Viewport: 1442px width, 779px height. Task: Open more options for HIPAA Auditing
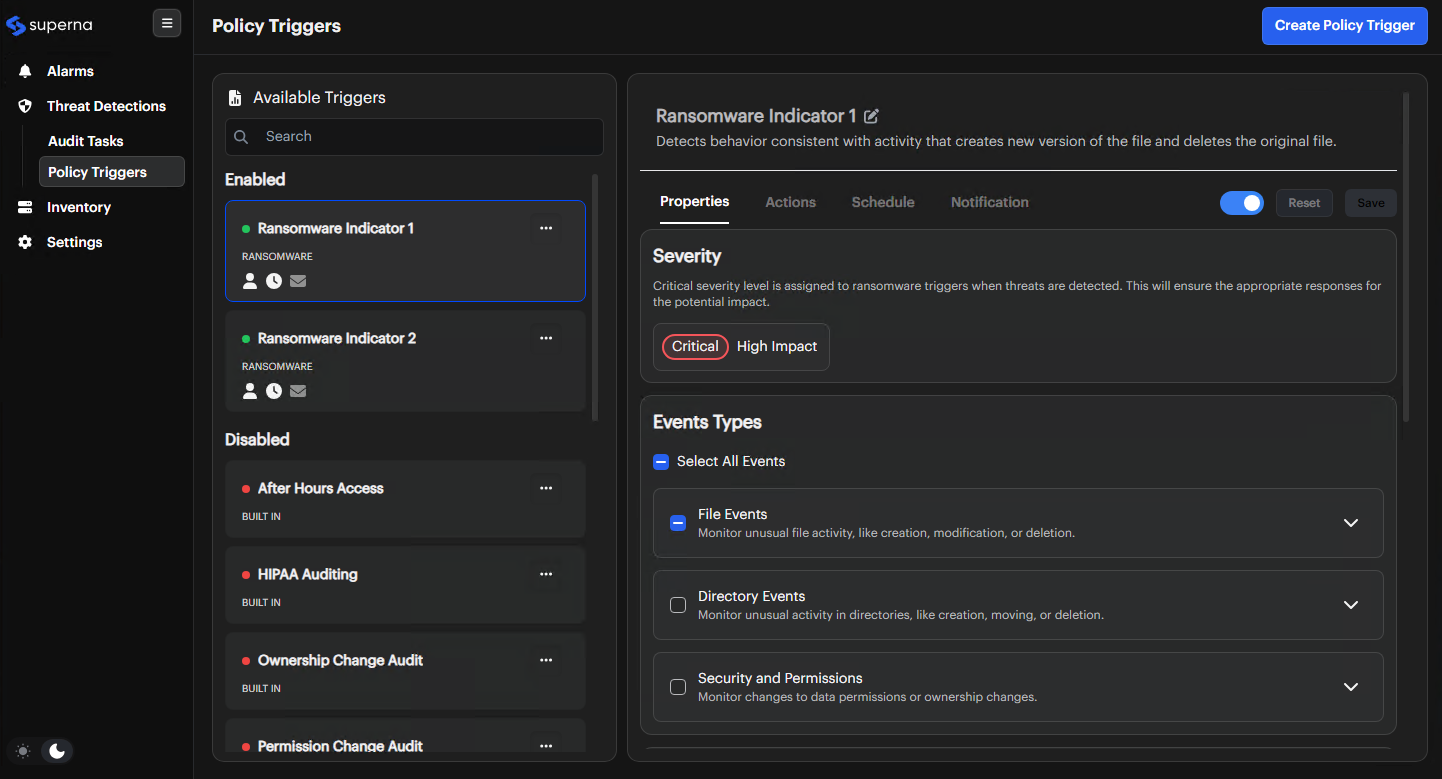tap(546, 574)
